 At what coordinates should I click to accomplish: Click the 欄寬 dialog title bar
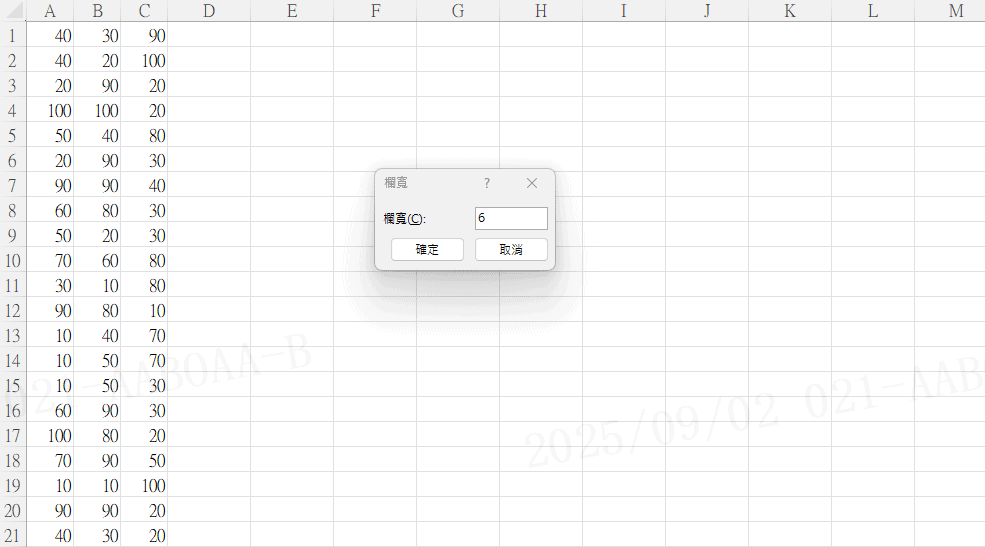click(430, 183)
